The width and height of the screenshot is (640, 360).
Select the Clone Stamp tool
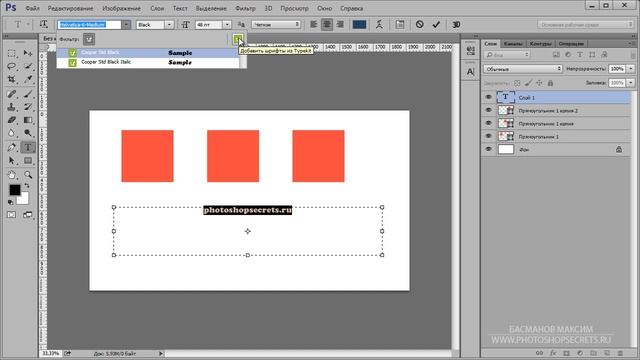click(x=11, y=107)
